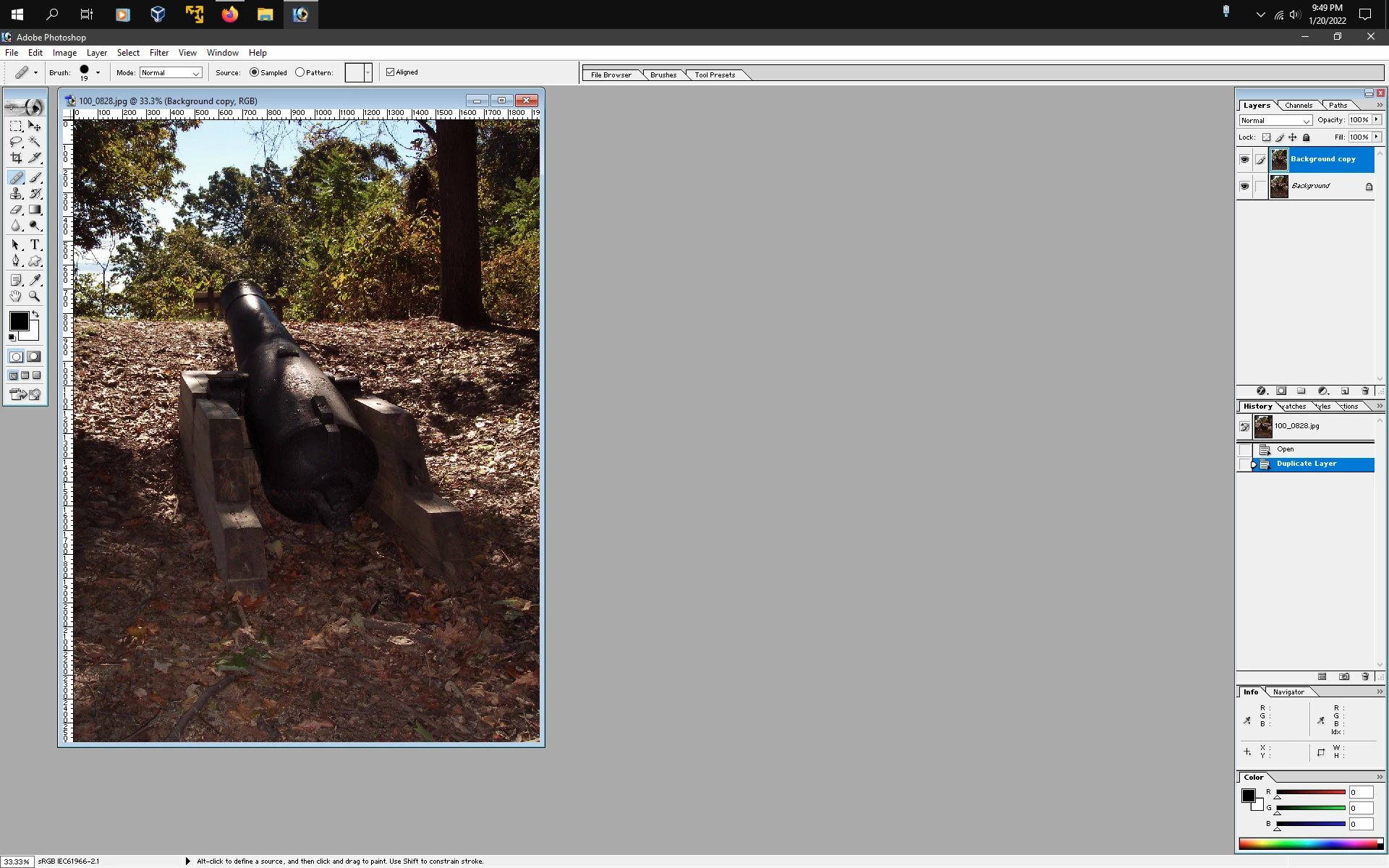Select the Magic Wand tool

point(35,142)
